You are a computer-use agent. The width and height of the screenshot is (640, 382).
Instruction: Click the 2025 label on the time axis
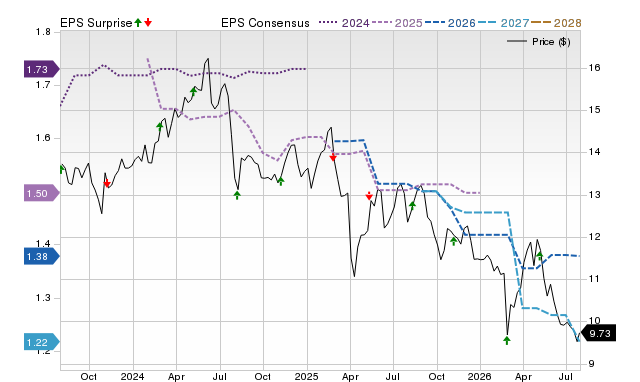(x=307, y=376)
